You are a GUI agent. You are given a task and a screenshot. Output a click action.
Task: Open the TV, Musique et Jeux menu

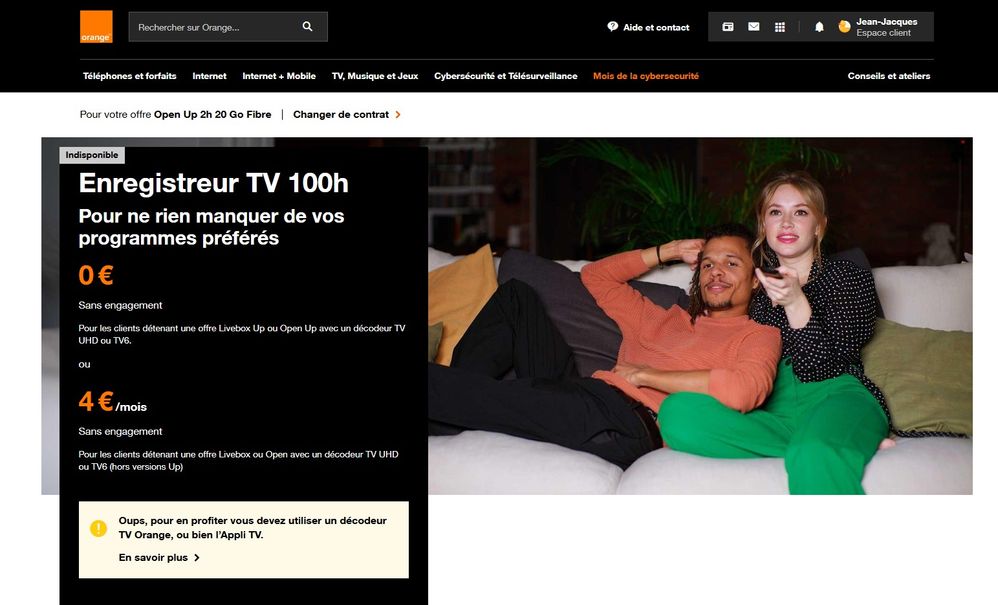pos(375,76)
